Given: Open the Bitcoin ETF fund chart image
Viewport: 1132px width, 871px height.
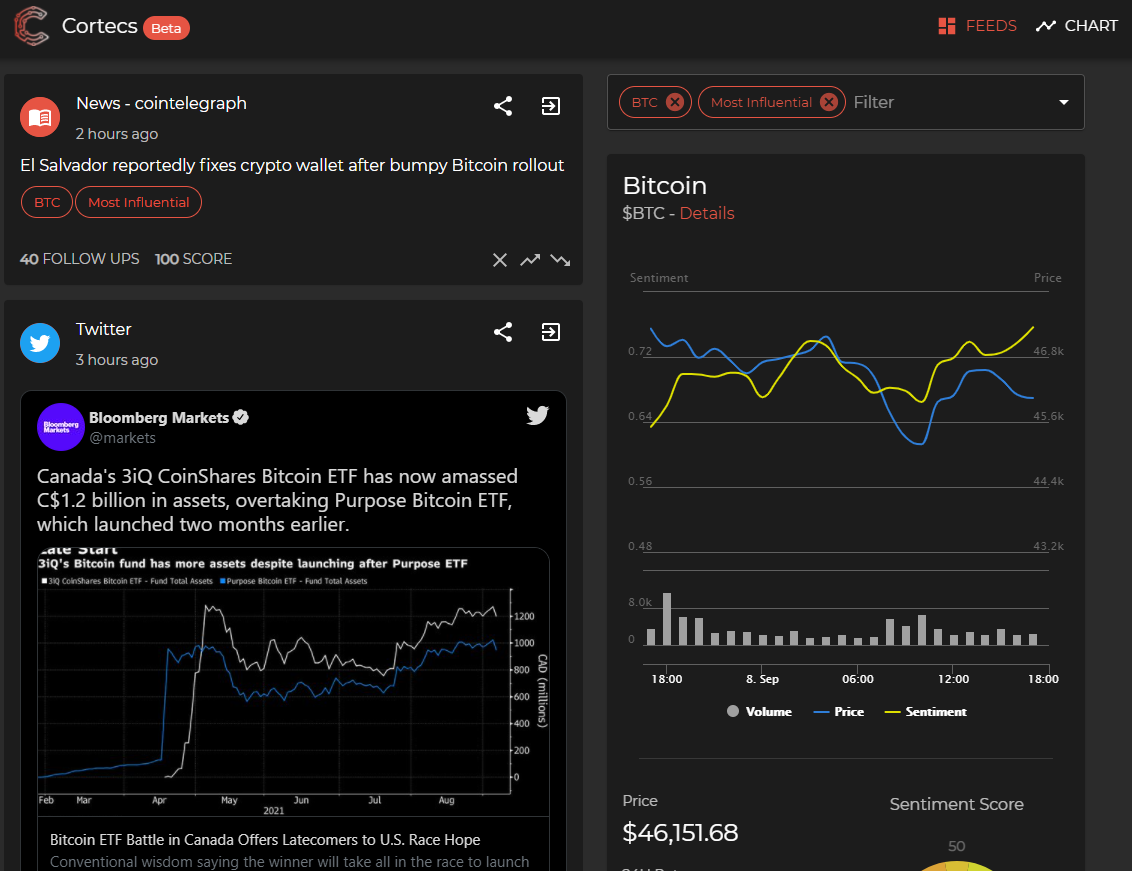Looking at the screenshot, I should (x=293, y=682).
